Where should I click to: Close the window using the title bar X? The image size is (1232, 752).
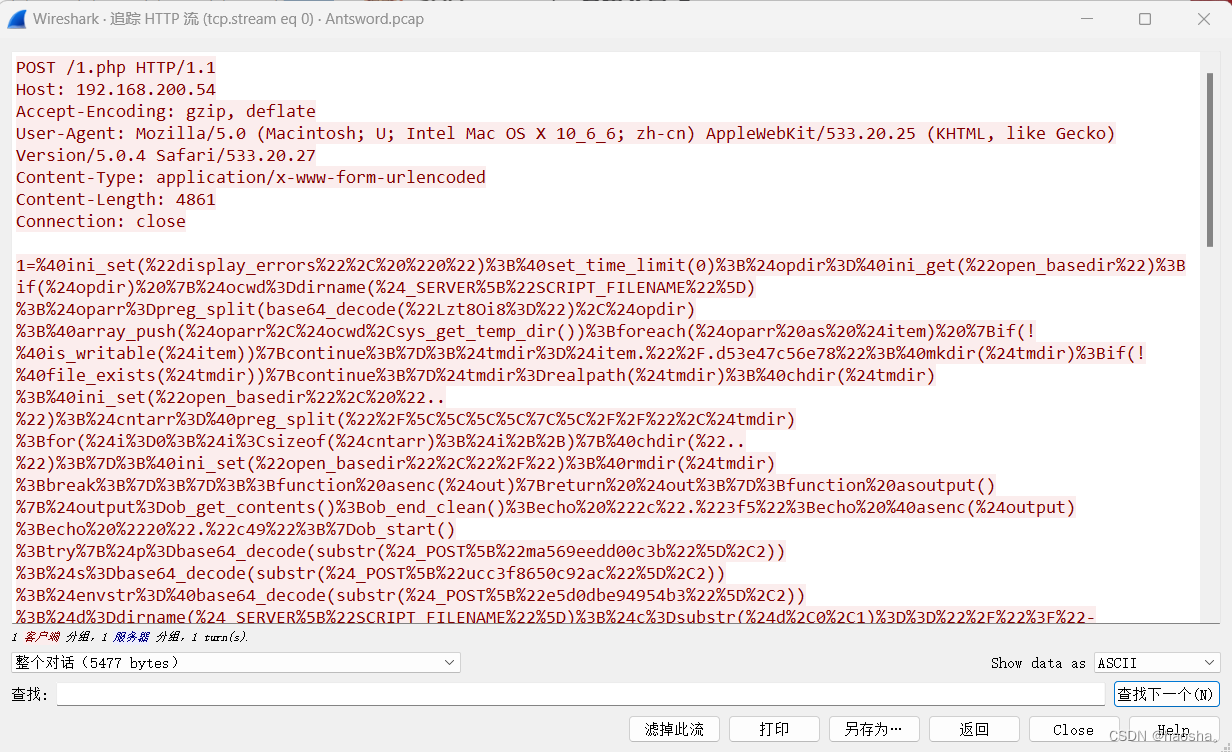point(1204,19)
